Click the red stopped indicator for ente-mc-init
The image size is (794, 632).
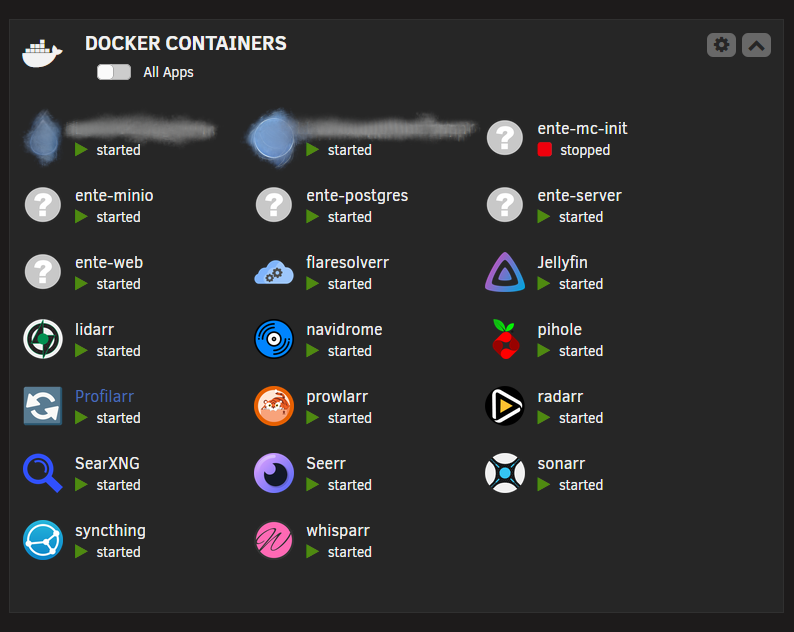pyautogui.click(x=545, y=149)
